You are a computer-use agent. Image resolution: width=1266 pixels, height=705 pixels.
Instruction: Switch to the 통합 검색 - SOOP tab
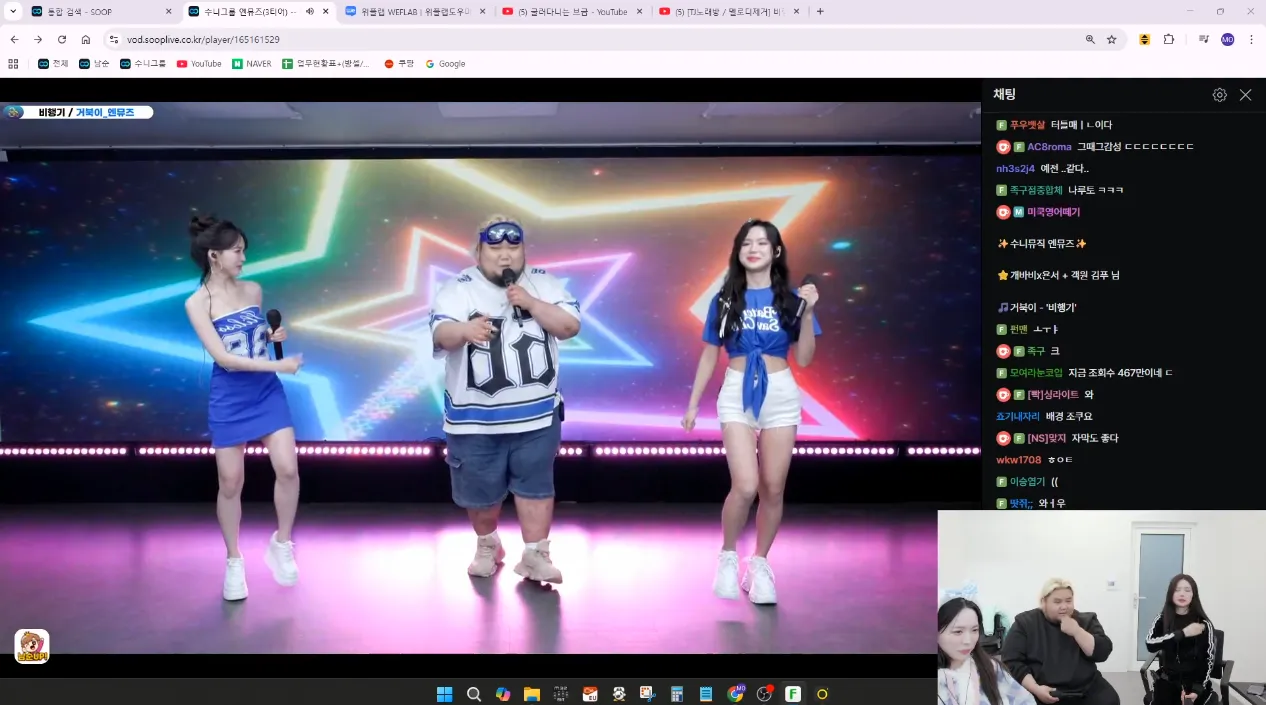(92, 12)
